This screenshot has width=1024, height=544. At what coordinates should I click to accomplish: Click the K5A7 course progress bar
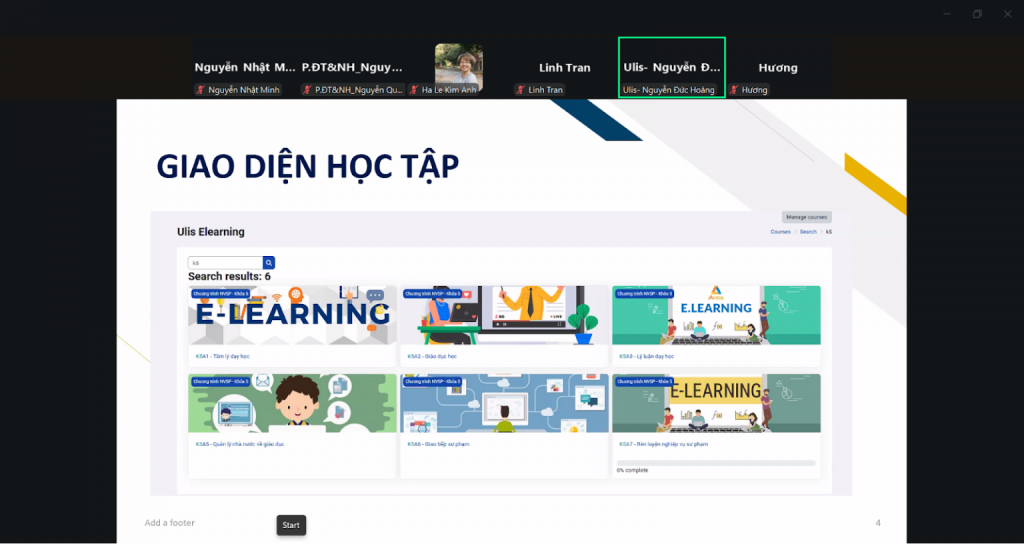coord(716,462)
